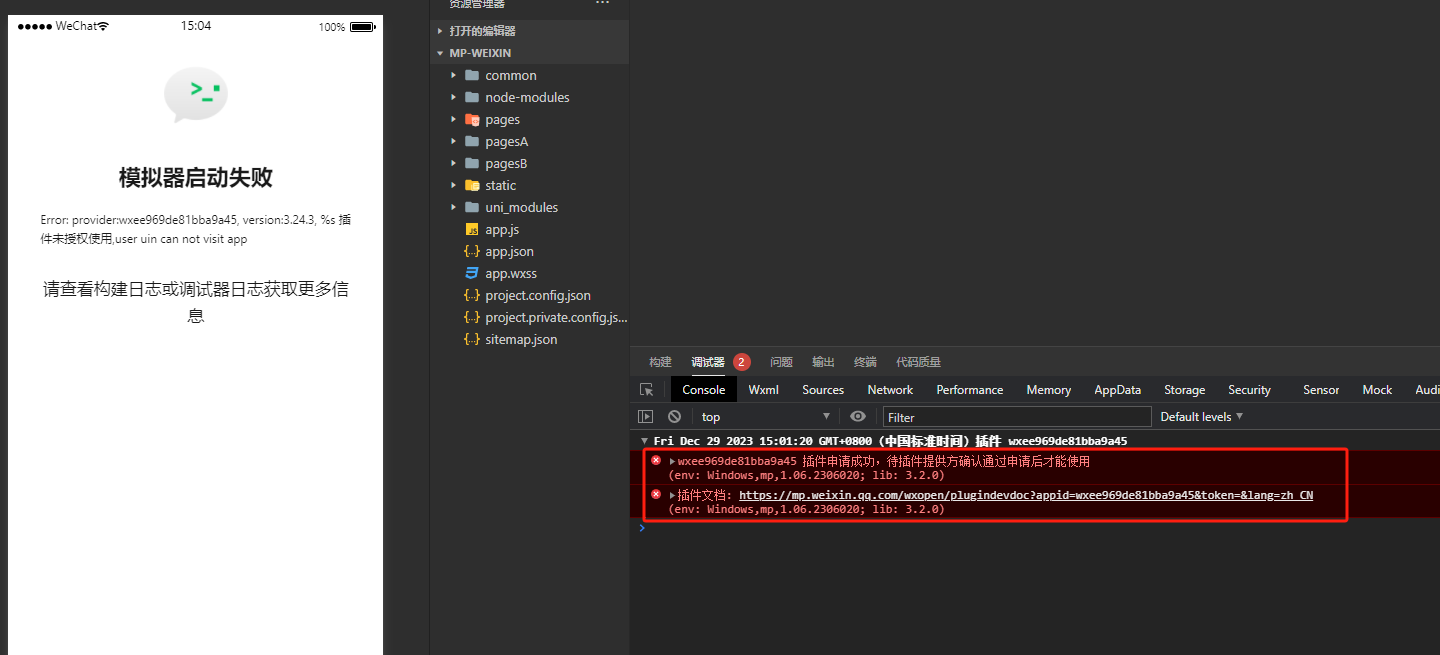Image resolution: width=1440 pixels, height=655 pixels.
Task: Switch to the 问题 tab
Action: point(781,362)
